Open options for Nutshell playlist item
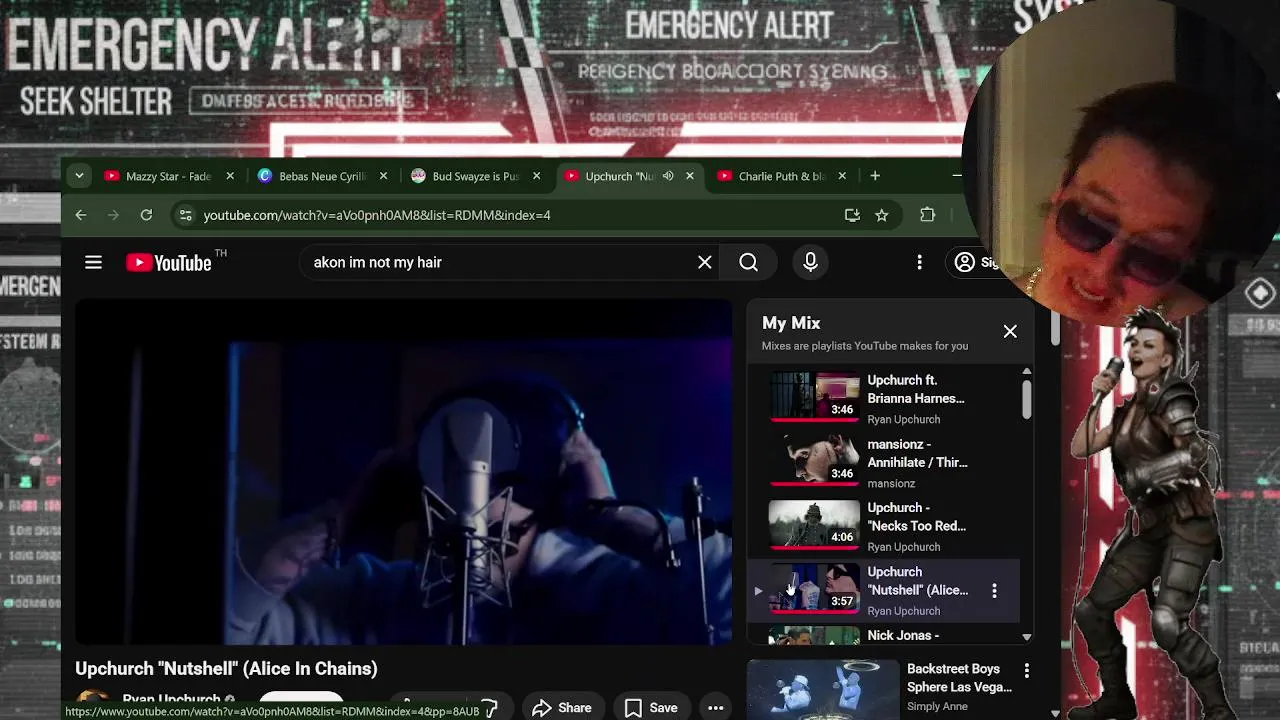1280x720 pixels. (994, 591)
